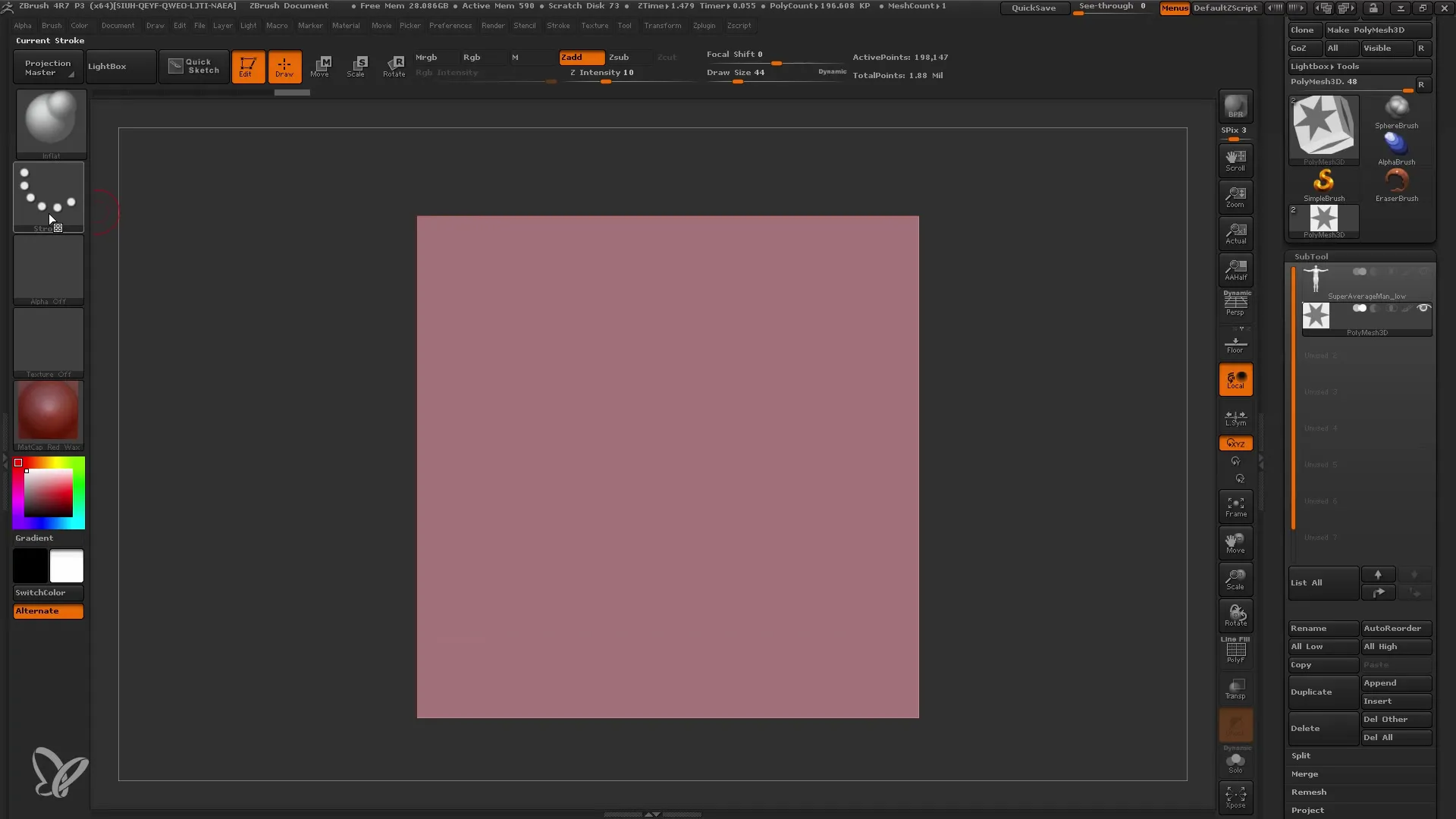Select the Scale tool in toolbar
The height and width of the screenshot is (819, 1456).
pyautogui.click(x=356, y=66)
